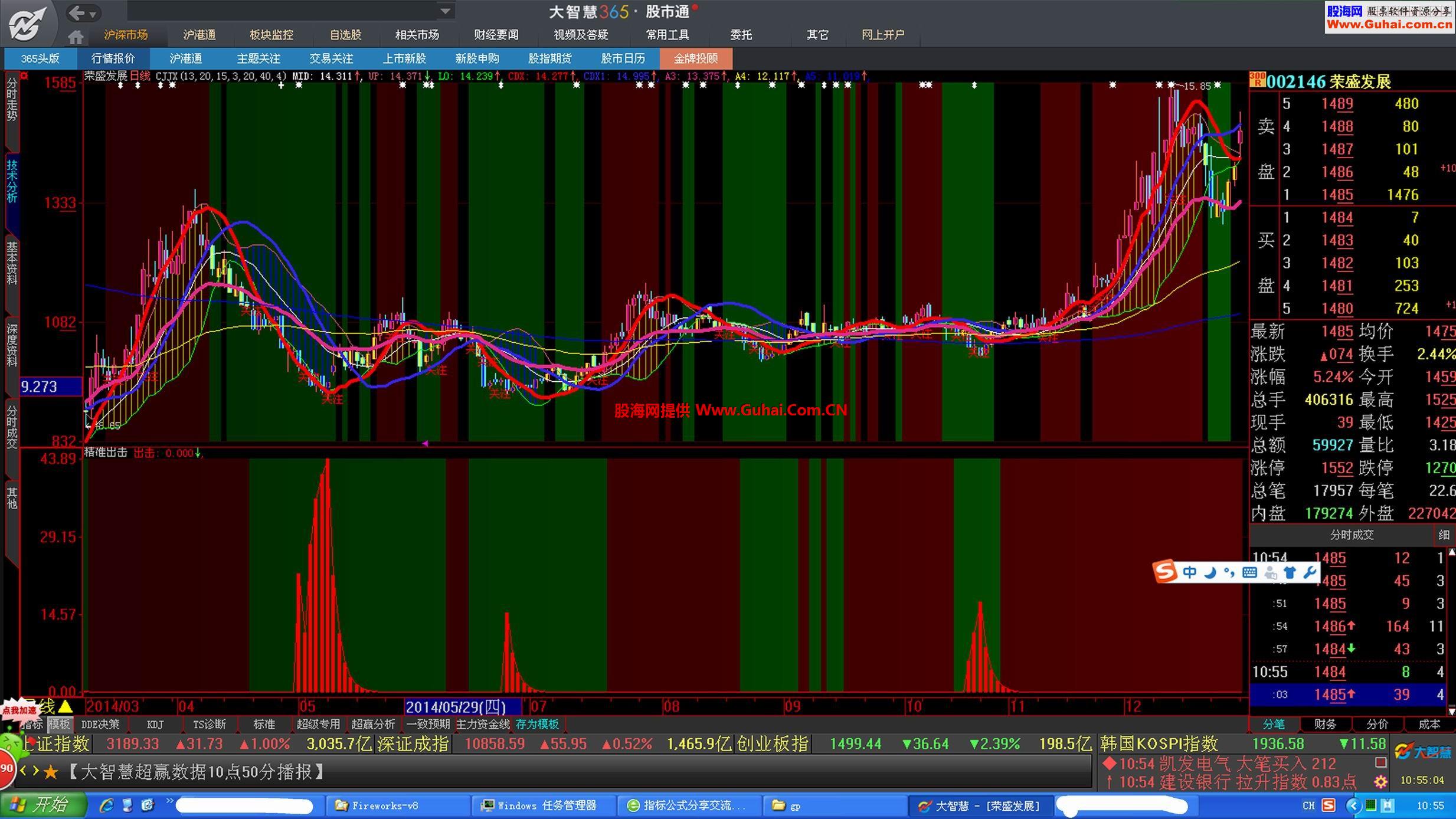Image resolution: width=1456 pixels, height=819 pixels.
Task: Select the 主力资金线 template tab
Action: tap(483, 724)
